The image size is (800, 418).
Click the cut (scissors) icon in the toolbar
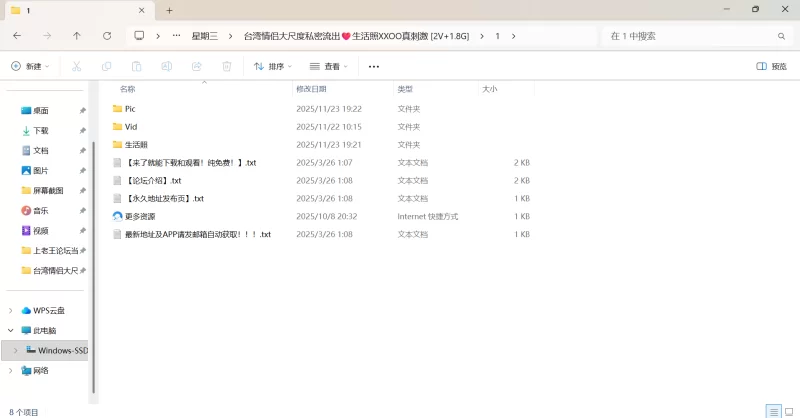click(76, 67)
